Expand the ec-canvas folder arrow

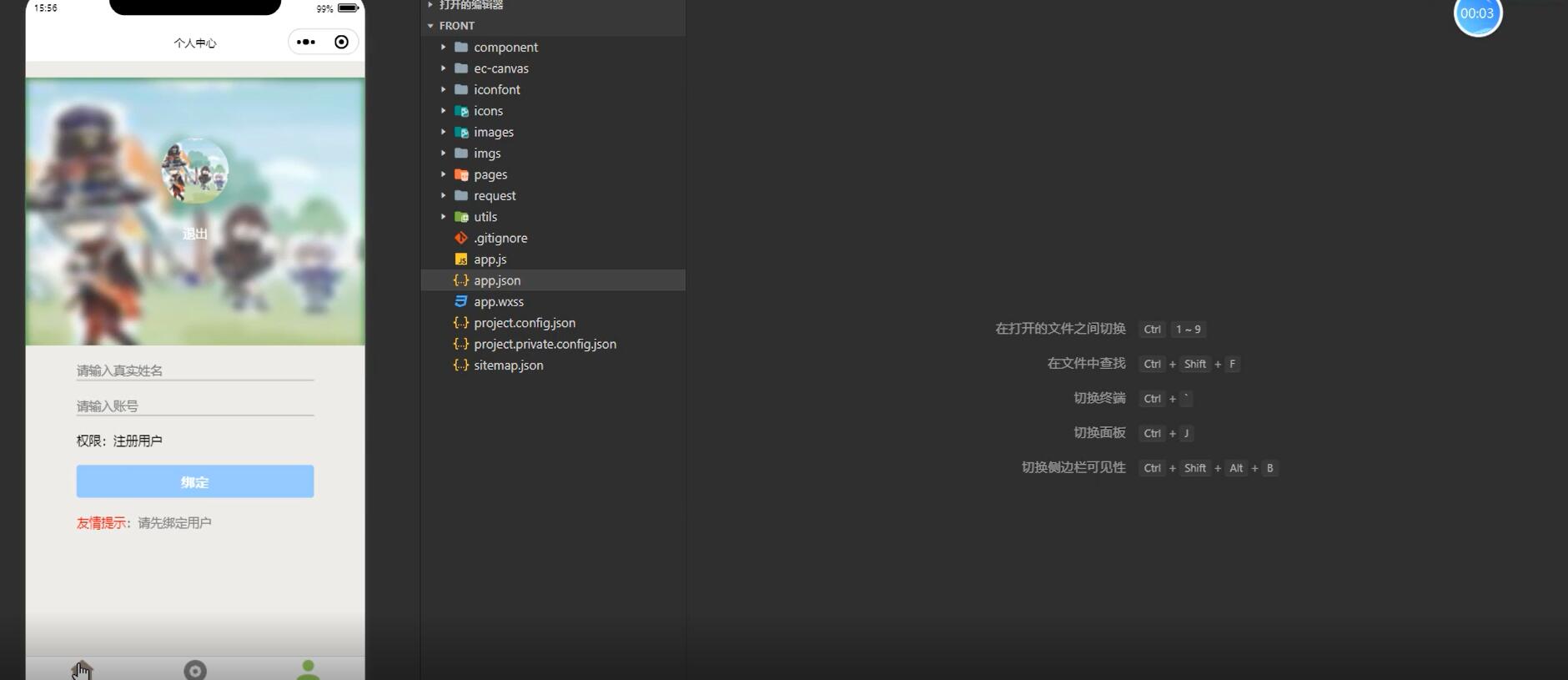point(443,68)
